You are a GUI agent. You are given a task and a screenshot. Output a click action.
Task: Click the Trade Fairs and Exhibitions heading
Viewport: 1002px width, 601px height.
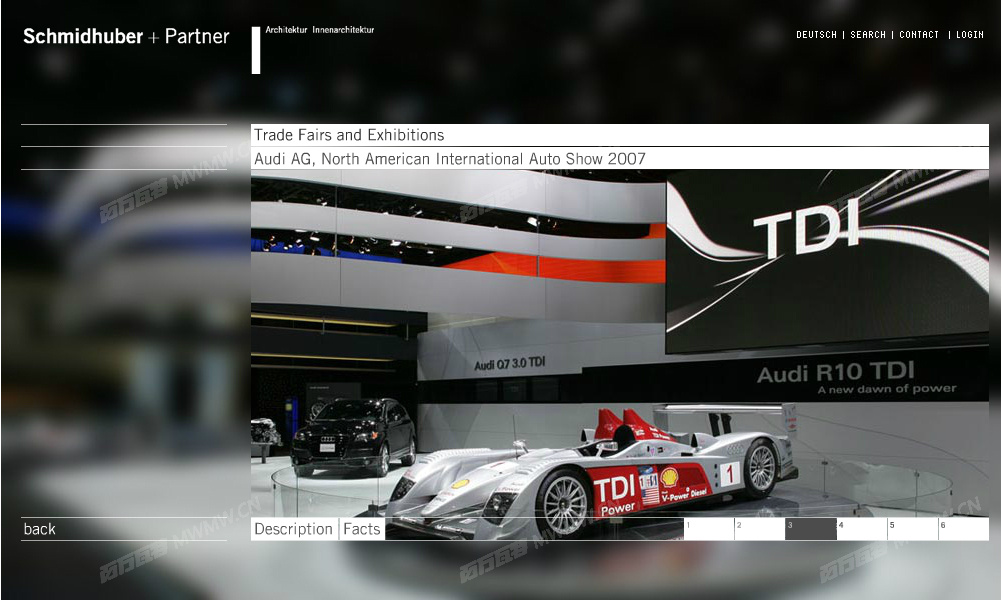(x=349, y=135)
